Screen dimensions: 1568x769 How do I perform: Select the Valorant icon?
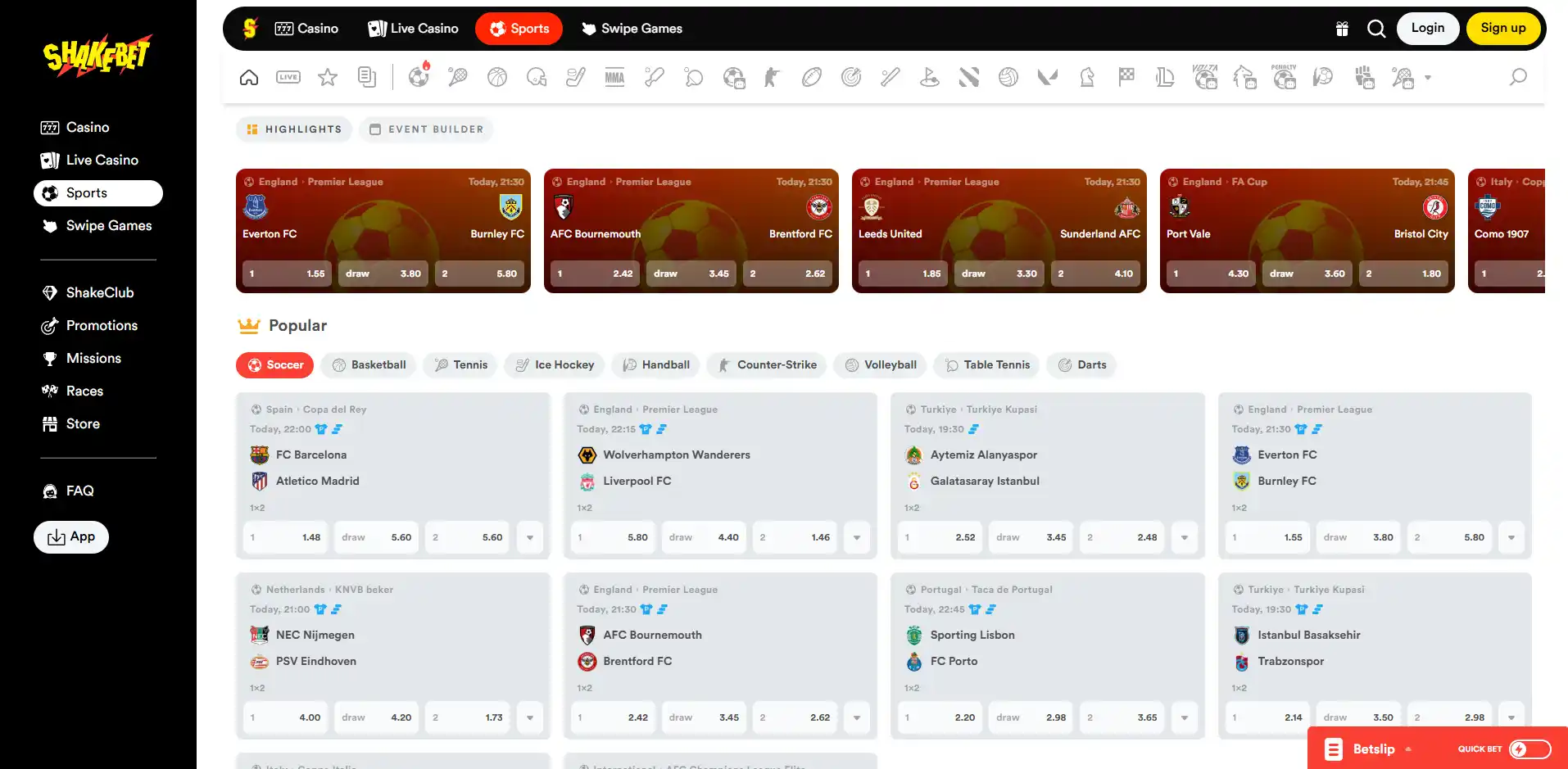pos(1048,77)
